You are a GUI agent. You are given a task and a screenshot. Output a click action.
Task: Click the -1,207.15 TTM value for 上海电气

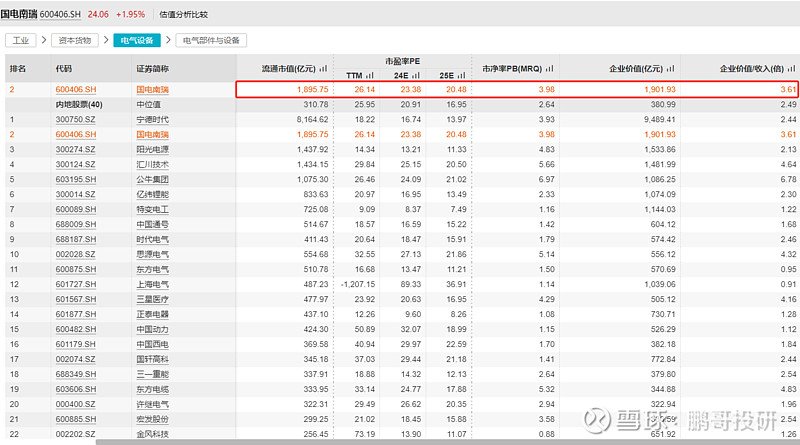[x=358, y=284]
